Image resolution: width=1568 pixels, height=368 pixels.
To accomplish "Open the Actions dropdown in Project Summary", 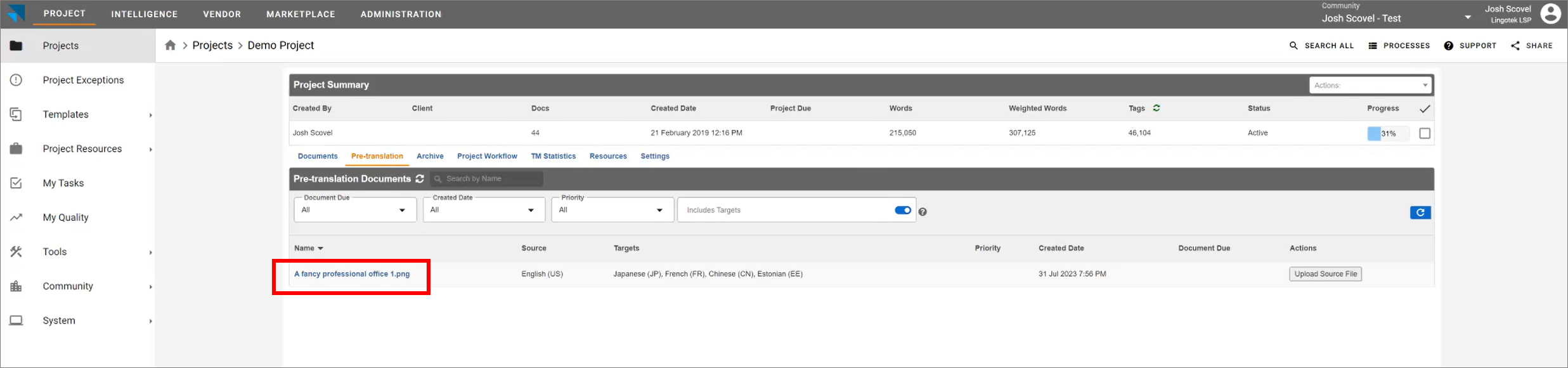I will (1370, 85).
